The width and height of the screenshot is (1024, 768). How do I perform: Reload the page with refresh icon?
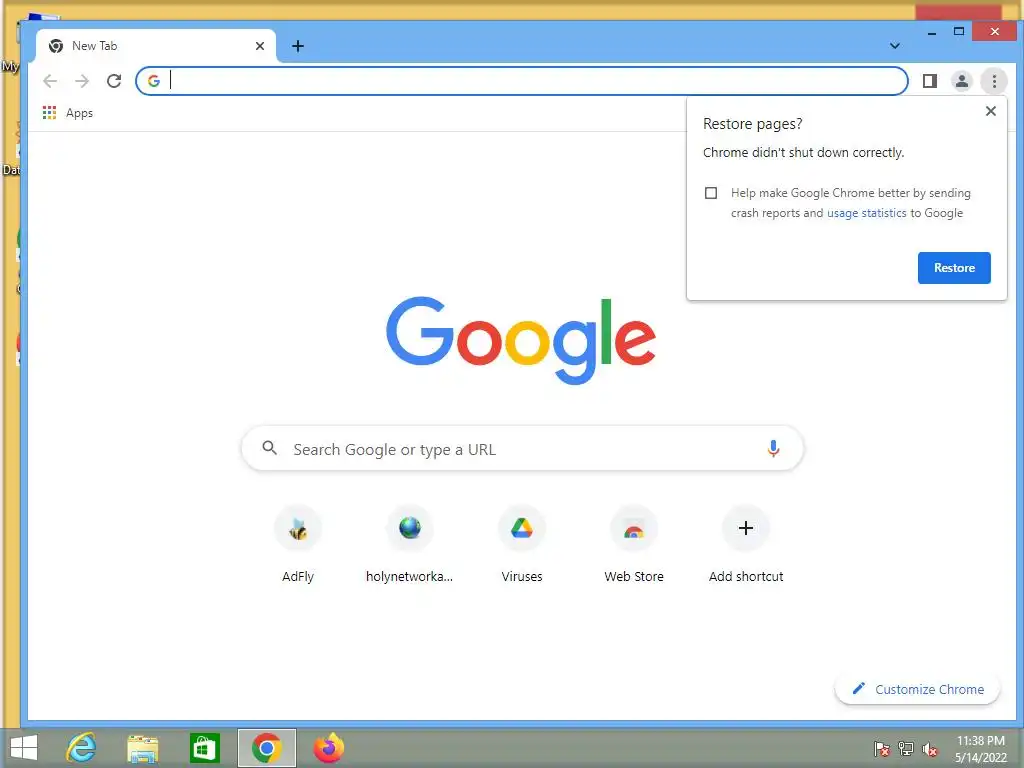click(114, 81)
